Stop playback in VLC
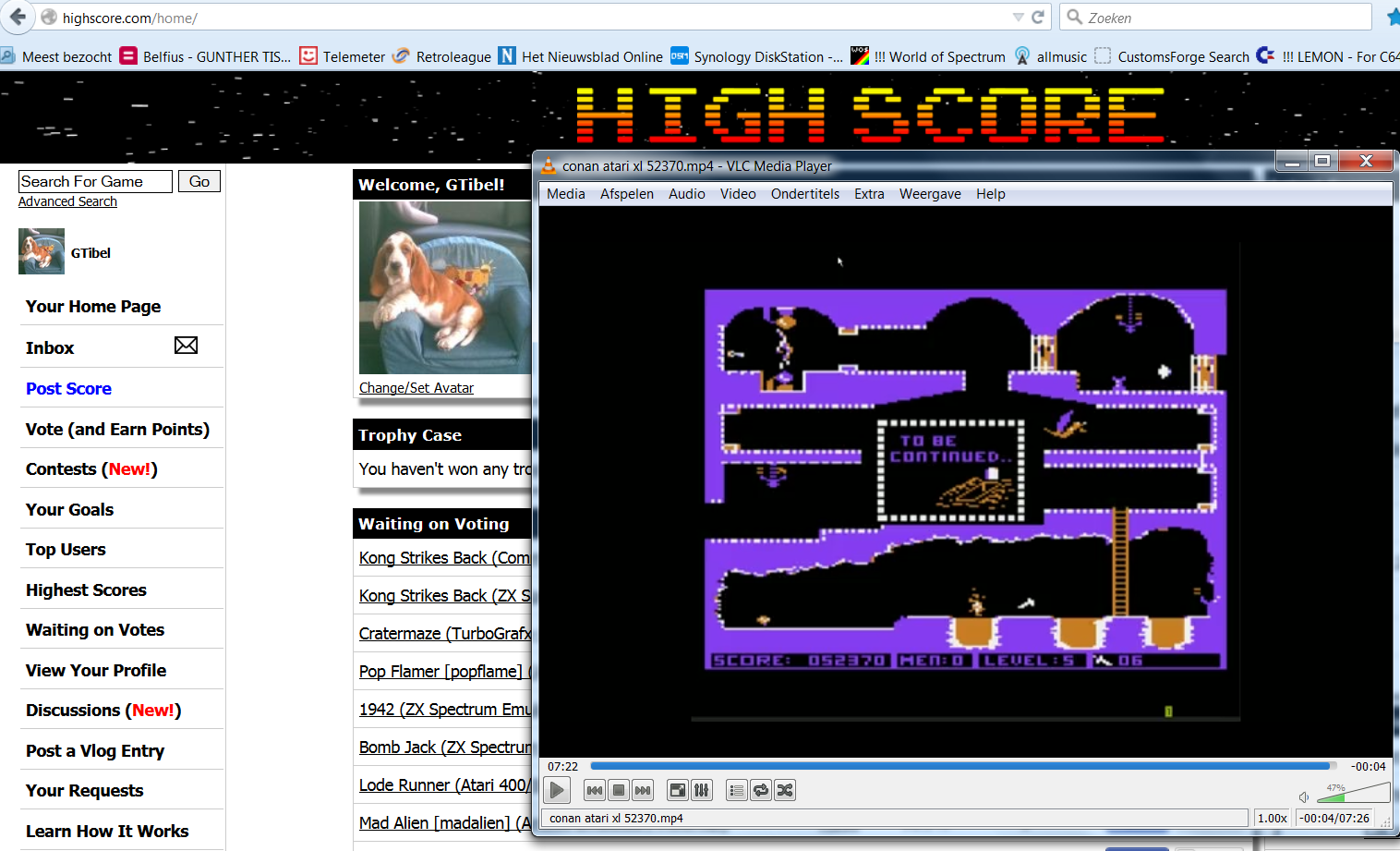The height and width of the screenshot is (851, 1400). 619,790
